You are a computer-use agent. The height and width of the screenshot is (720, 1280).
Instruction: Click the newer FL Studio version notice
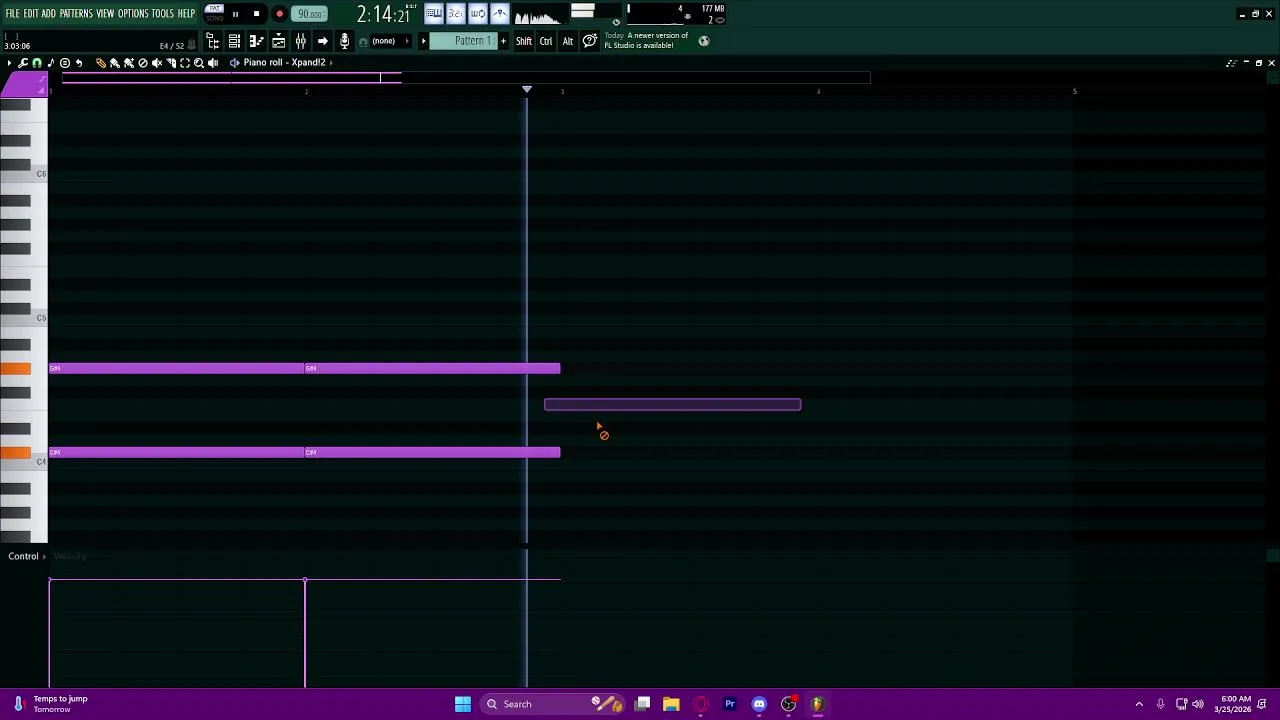(x=647, y=40)
